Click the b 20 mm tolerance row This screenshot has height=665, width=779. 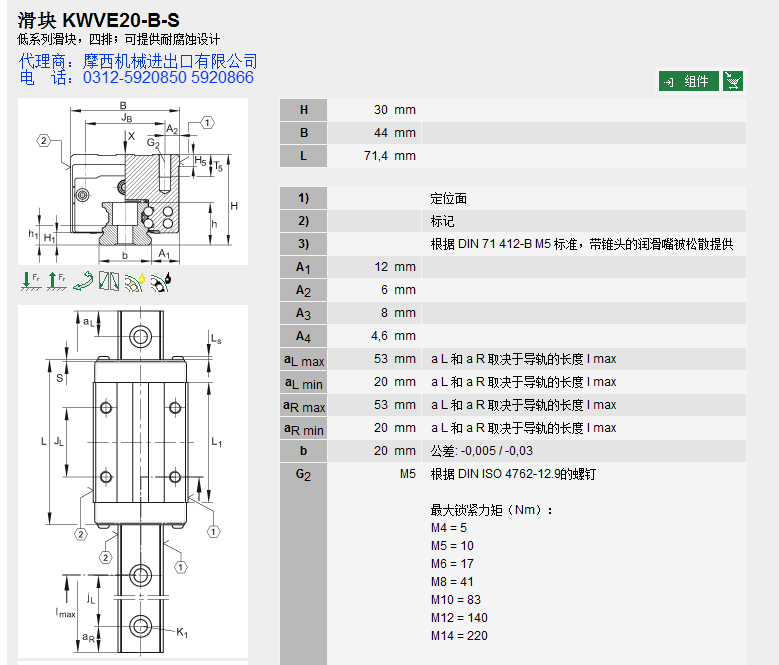pyautogui.click(x=512, y=451)
